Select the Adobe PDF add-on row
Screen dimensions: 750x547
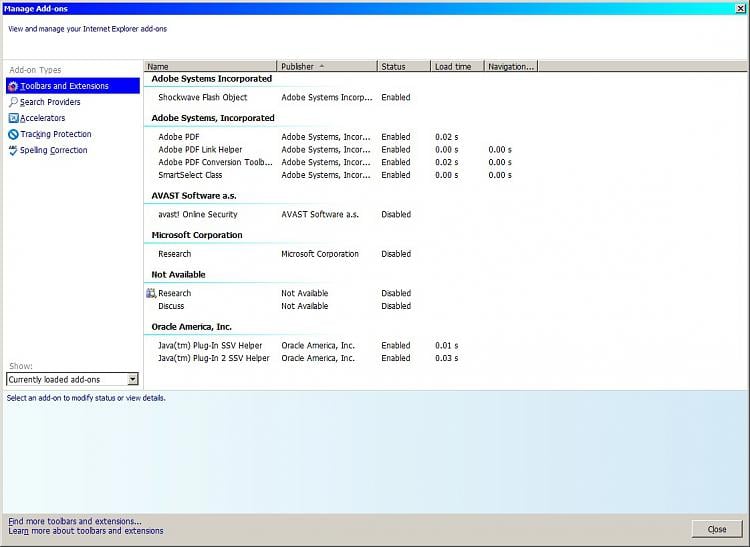click(178, 137)
